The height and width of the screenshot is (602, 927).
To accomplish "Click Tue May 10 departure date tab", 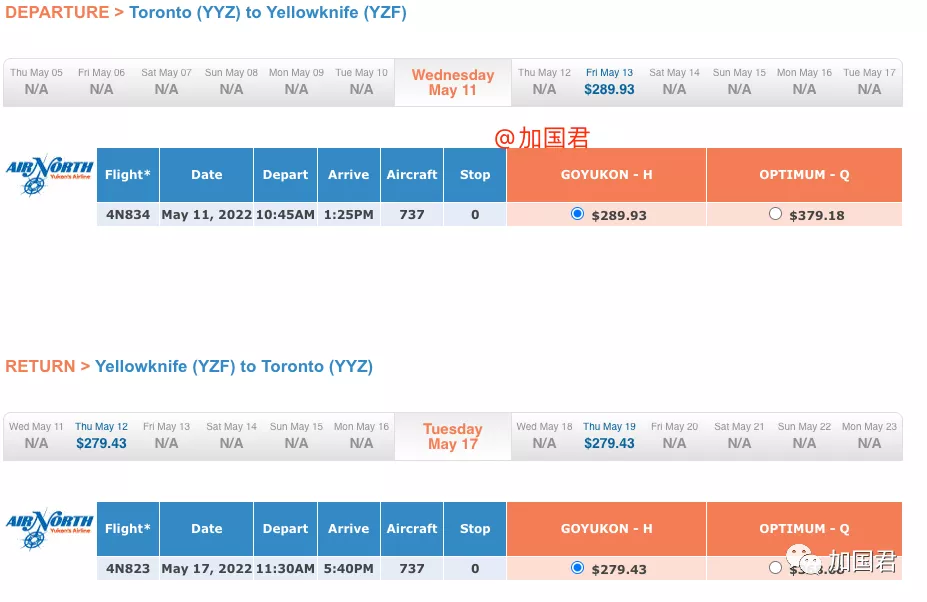I will (361, 82).
